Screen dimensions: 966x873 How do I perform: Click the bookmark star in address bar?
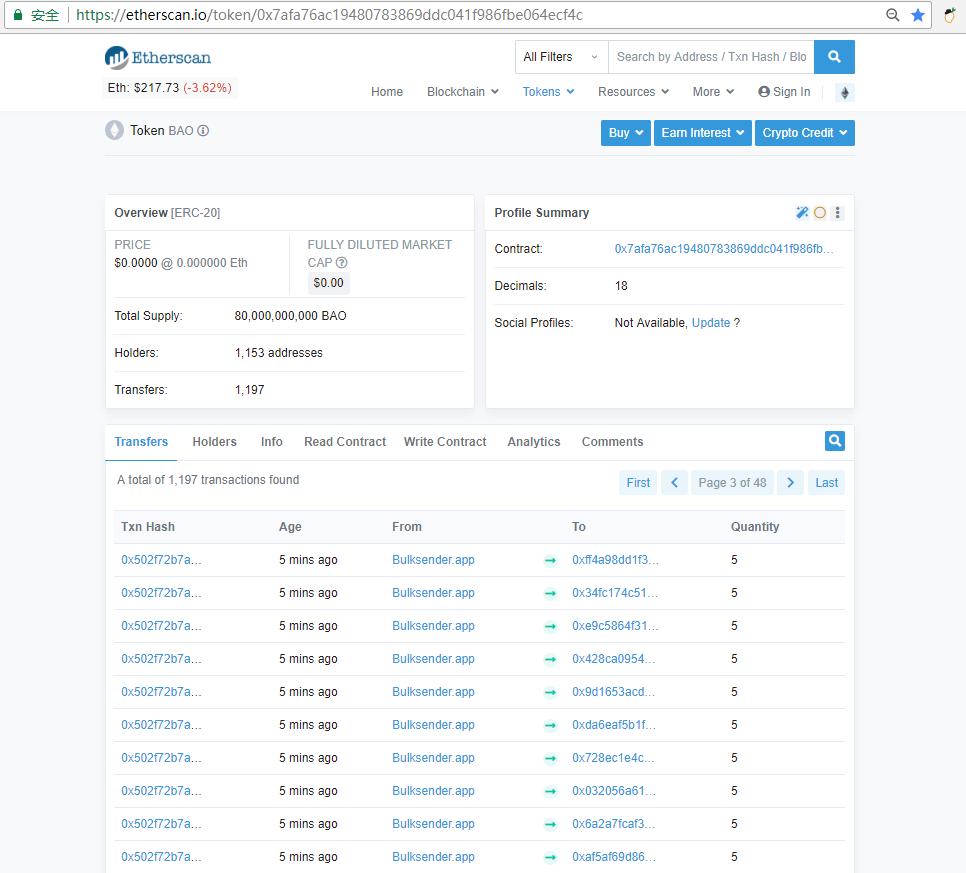click(918, 15)
